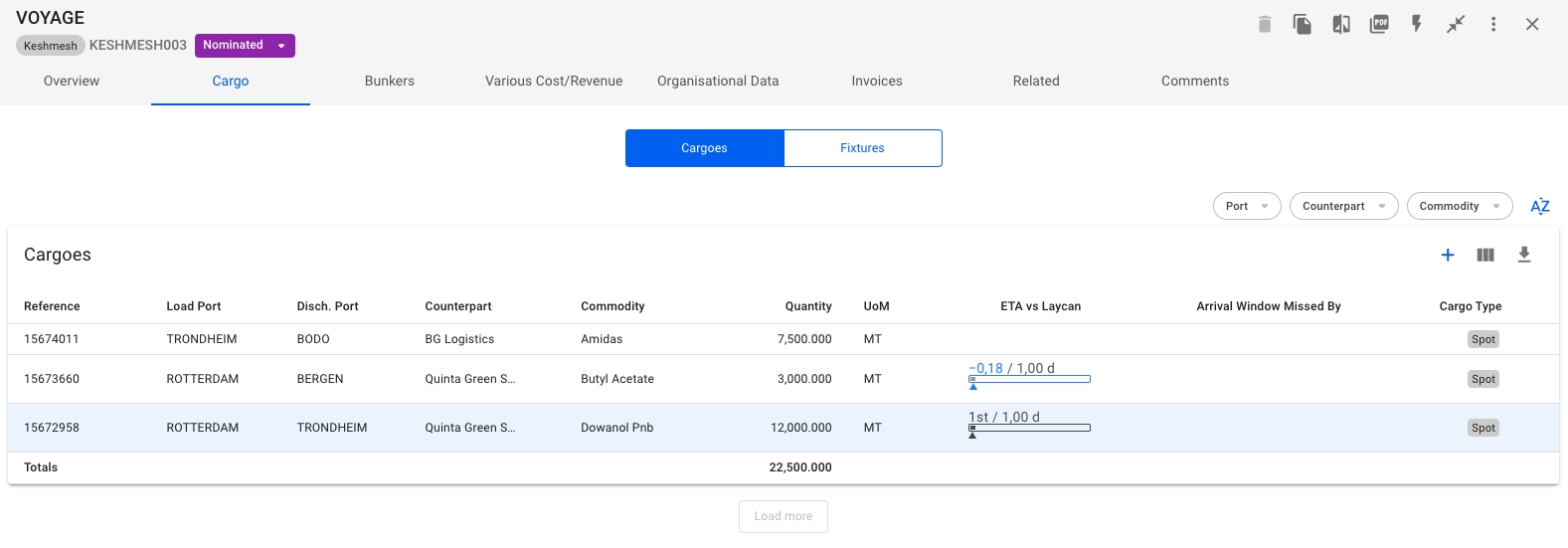Expand the Counterpart filter dropdown
1568x548 pixels.
coord(1343,207)
